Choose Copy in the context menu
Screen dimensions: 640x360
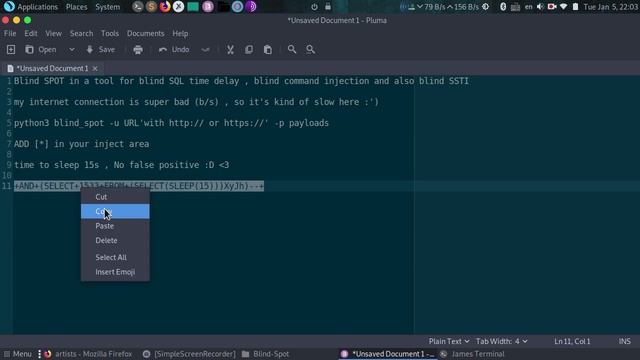115,211
